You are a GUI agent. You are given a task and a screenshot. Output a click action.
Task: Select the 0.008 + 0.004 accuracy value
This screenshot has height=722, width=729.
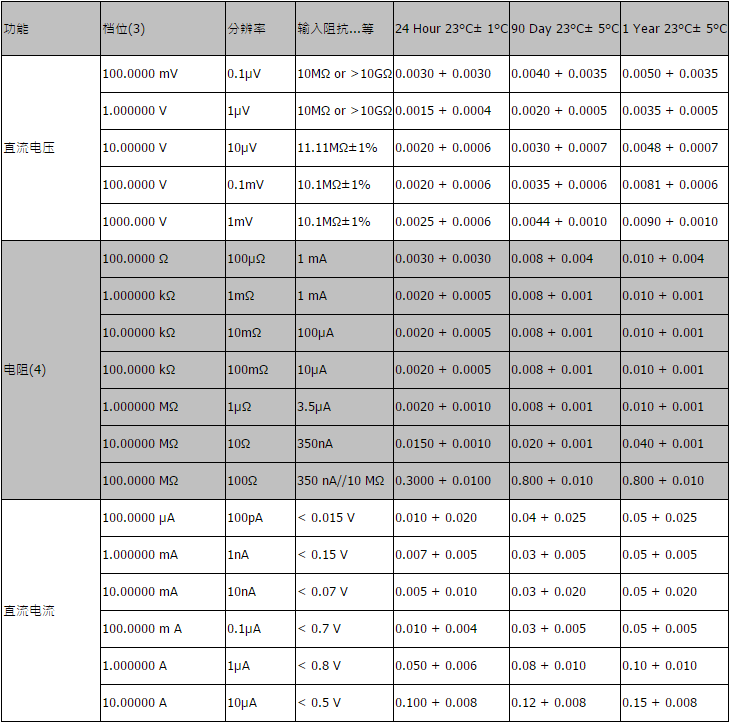tap(552, 259)
